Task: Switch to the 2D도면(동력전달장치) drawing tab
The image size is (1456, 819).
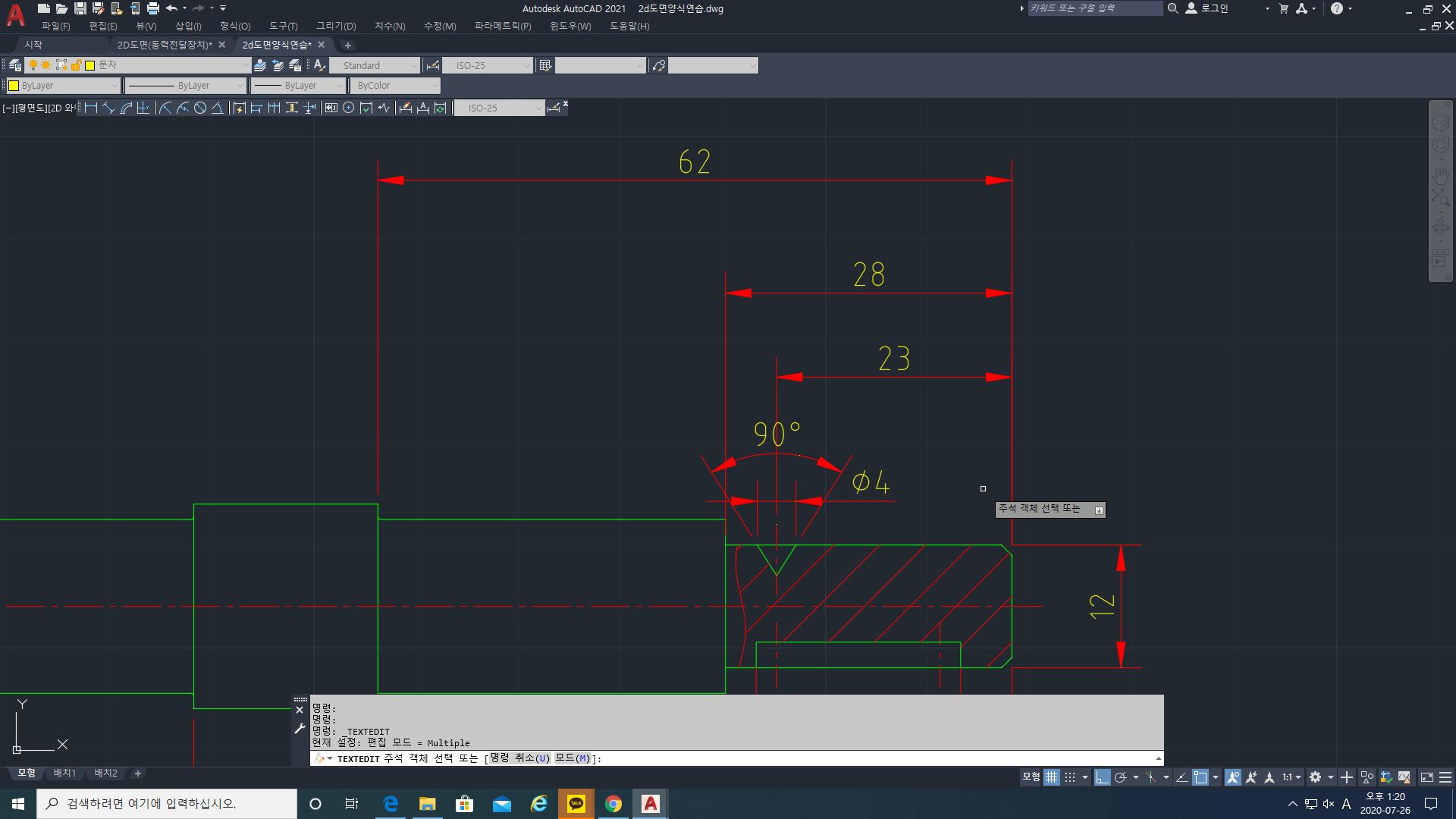Action: pyautogui.click(x=165, y=45)
